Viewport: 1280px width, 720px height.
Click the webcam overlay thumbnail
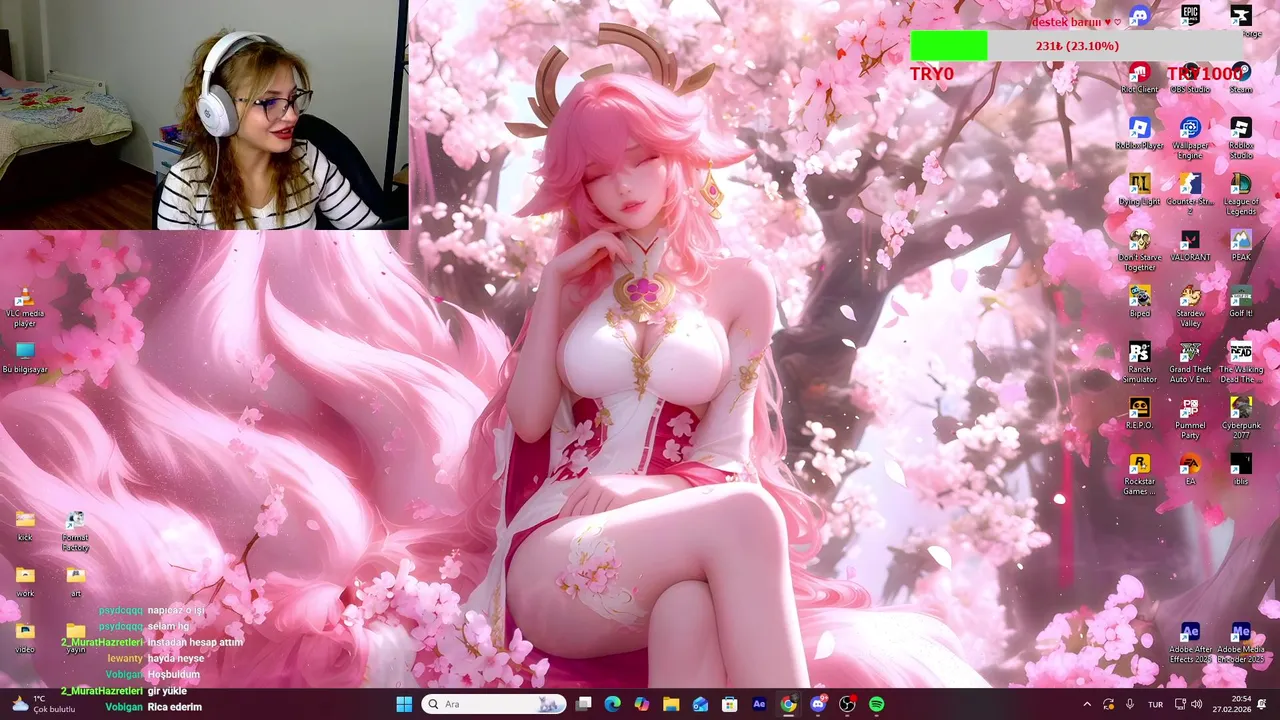(x=204, y=115)
